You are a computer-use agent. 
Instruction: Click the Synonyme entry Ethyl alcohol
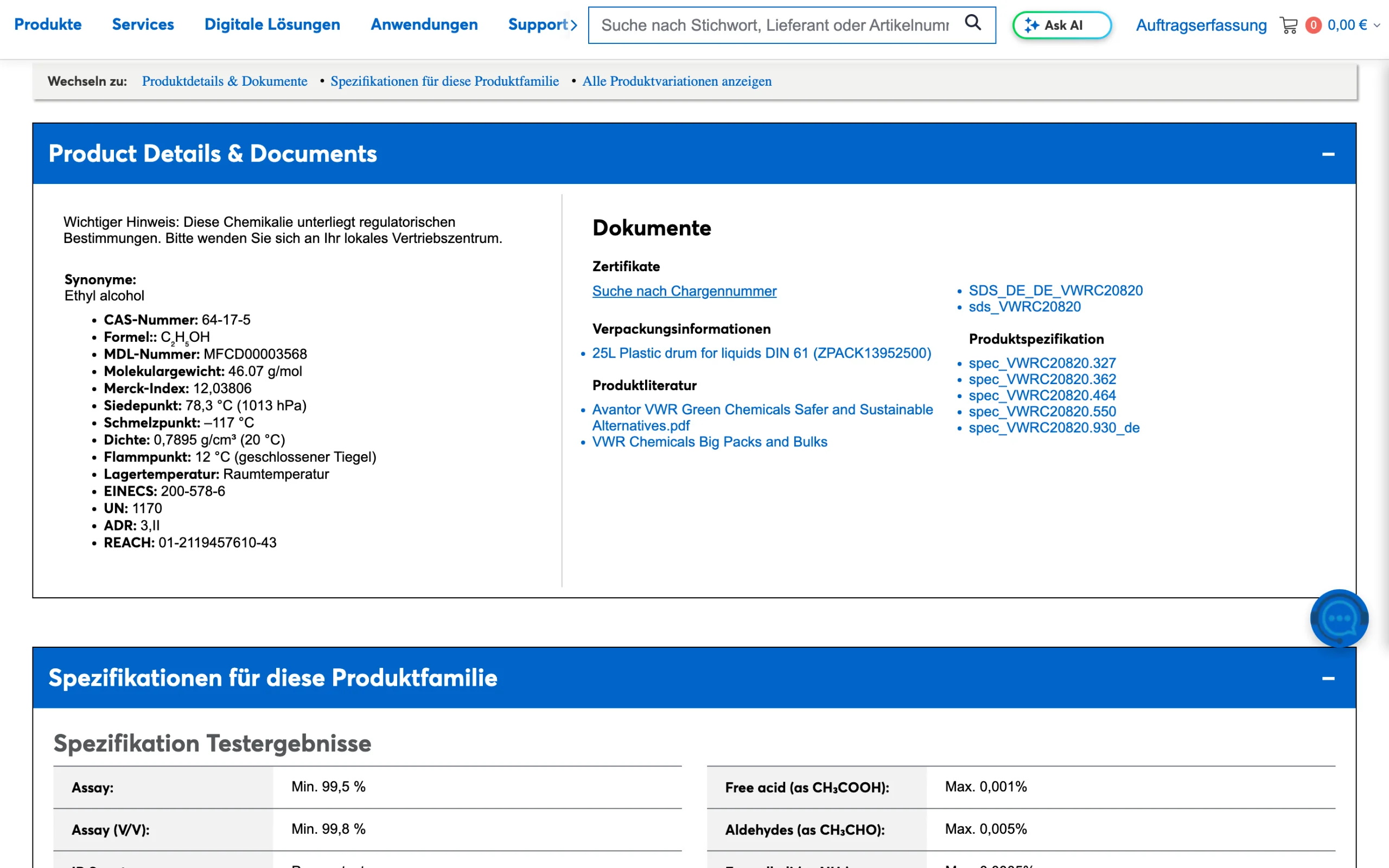point(104,296)
